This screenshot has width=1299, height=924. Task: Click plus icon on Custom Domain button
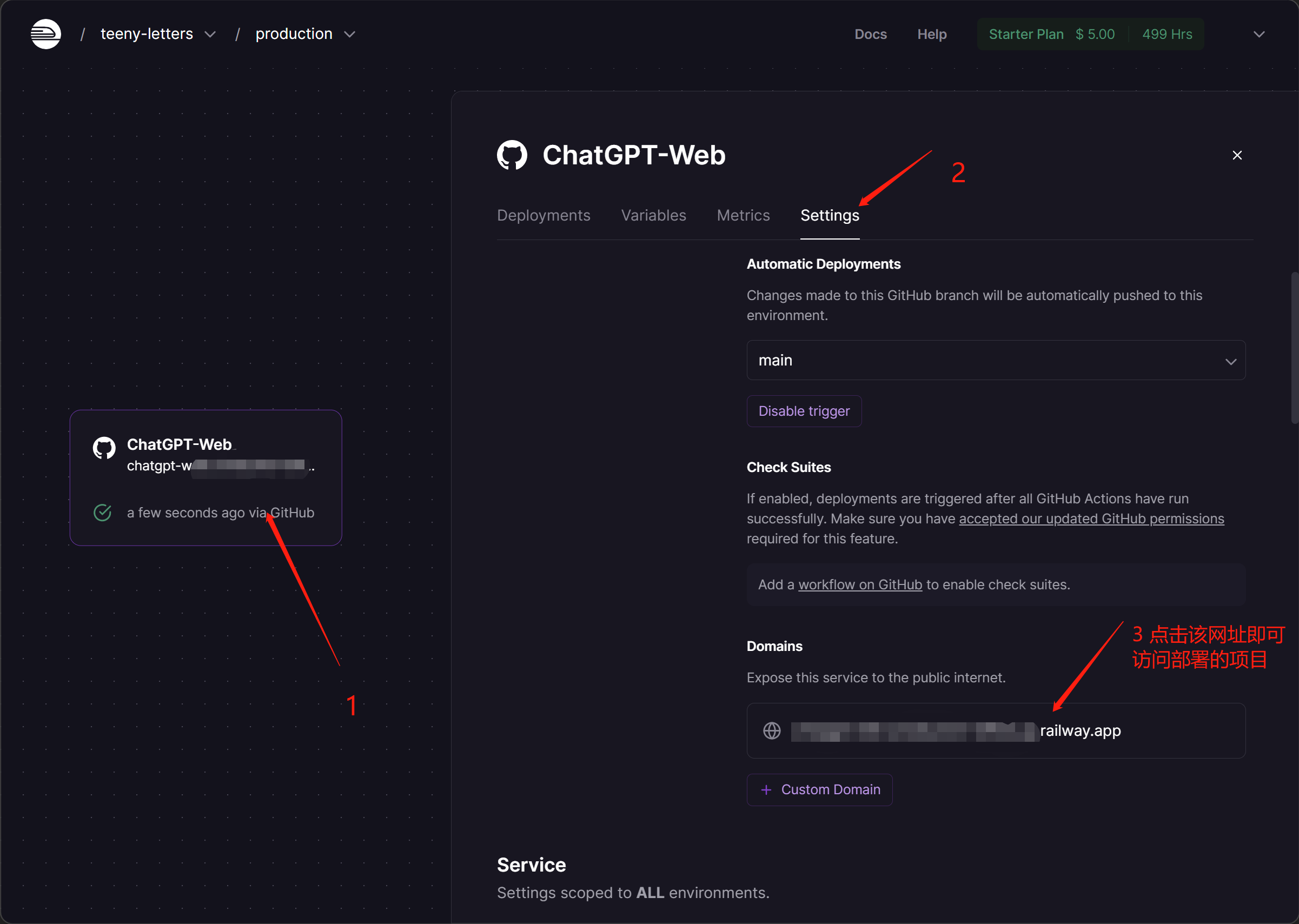click(x=766, y=790)
